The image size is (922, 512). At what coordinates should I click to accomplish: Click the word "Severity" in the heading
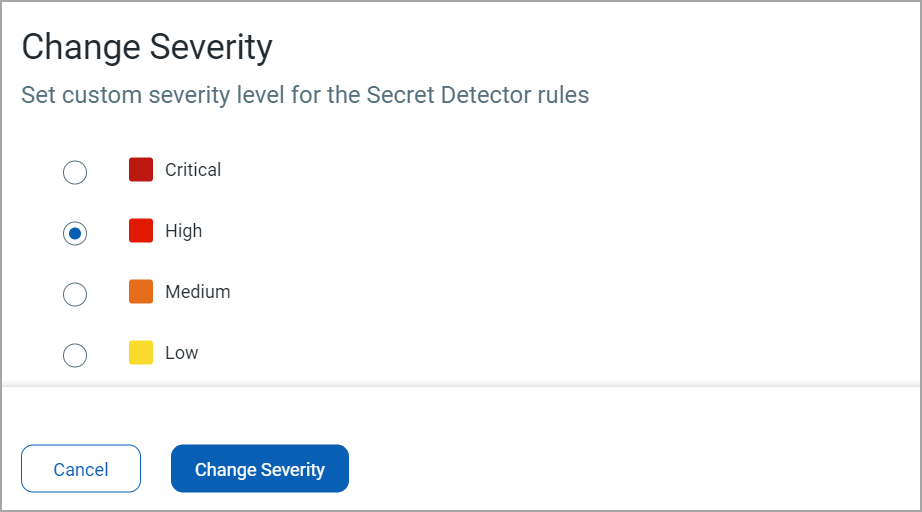(x=210, y=48)
